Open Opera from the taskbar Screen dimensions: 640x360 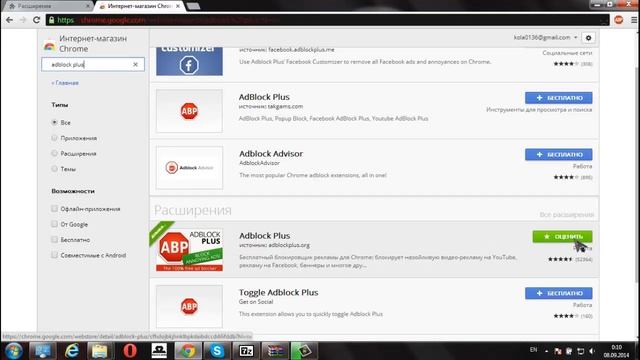coord(130,351)
